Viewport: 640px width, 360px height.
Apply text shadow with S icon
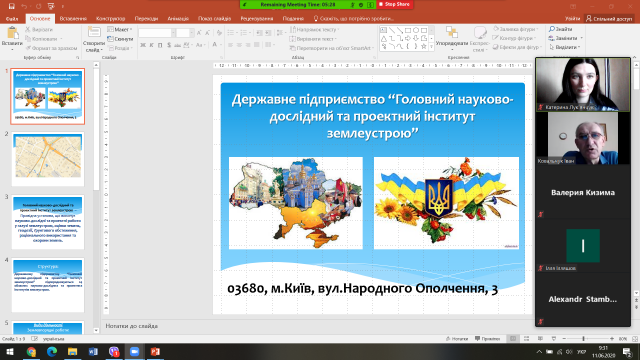[x=169, y=44]
